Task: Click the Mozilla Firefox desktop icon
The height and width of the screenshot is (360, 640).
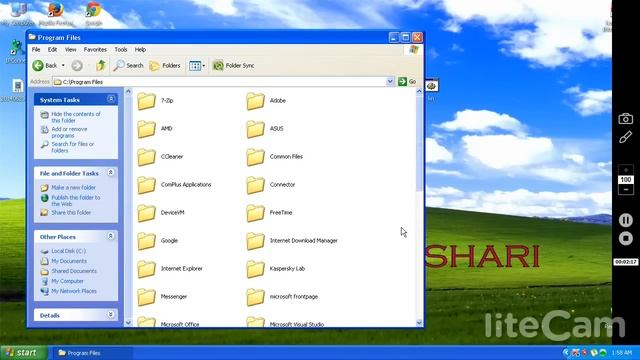Action: tap(56, 14)
